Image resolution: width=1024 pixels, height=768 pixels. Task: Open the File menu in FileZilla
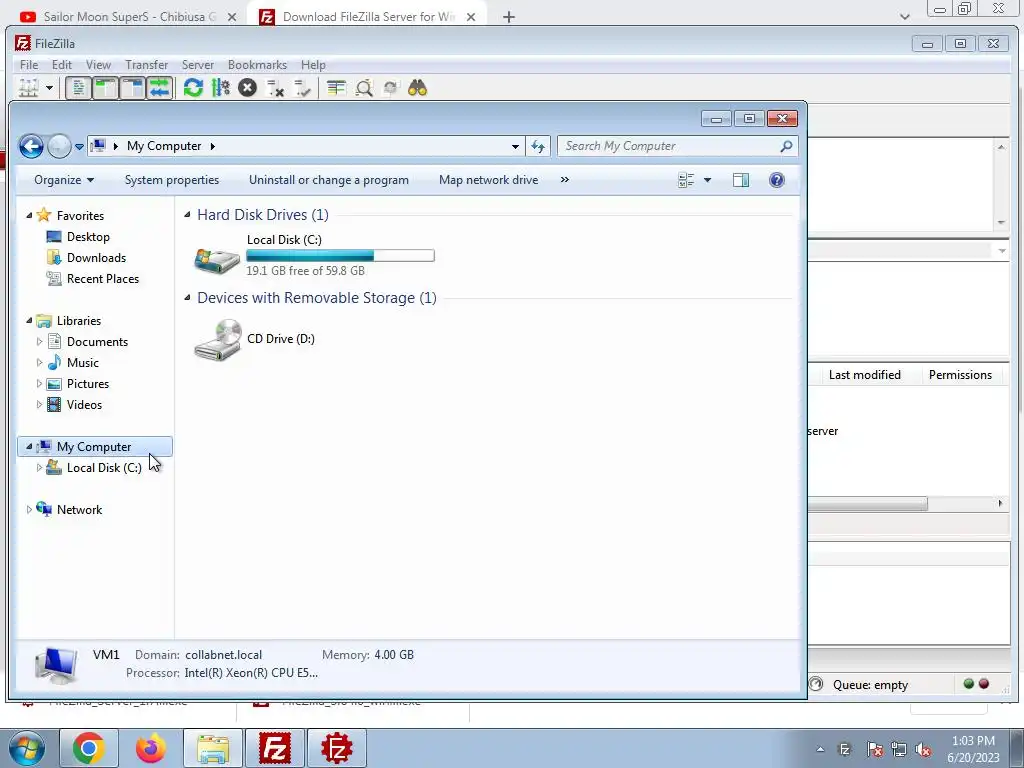point(29,65)
